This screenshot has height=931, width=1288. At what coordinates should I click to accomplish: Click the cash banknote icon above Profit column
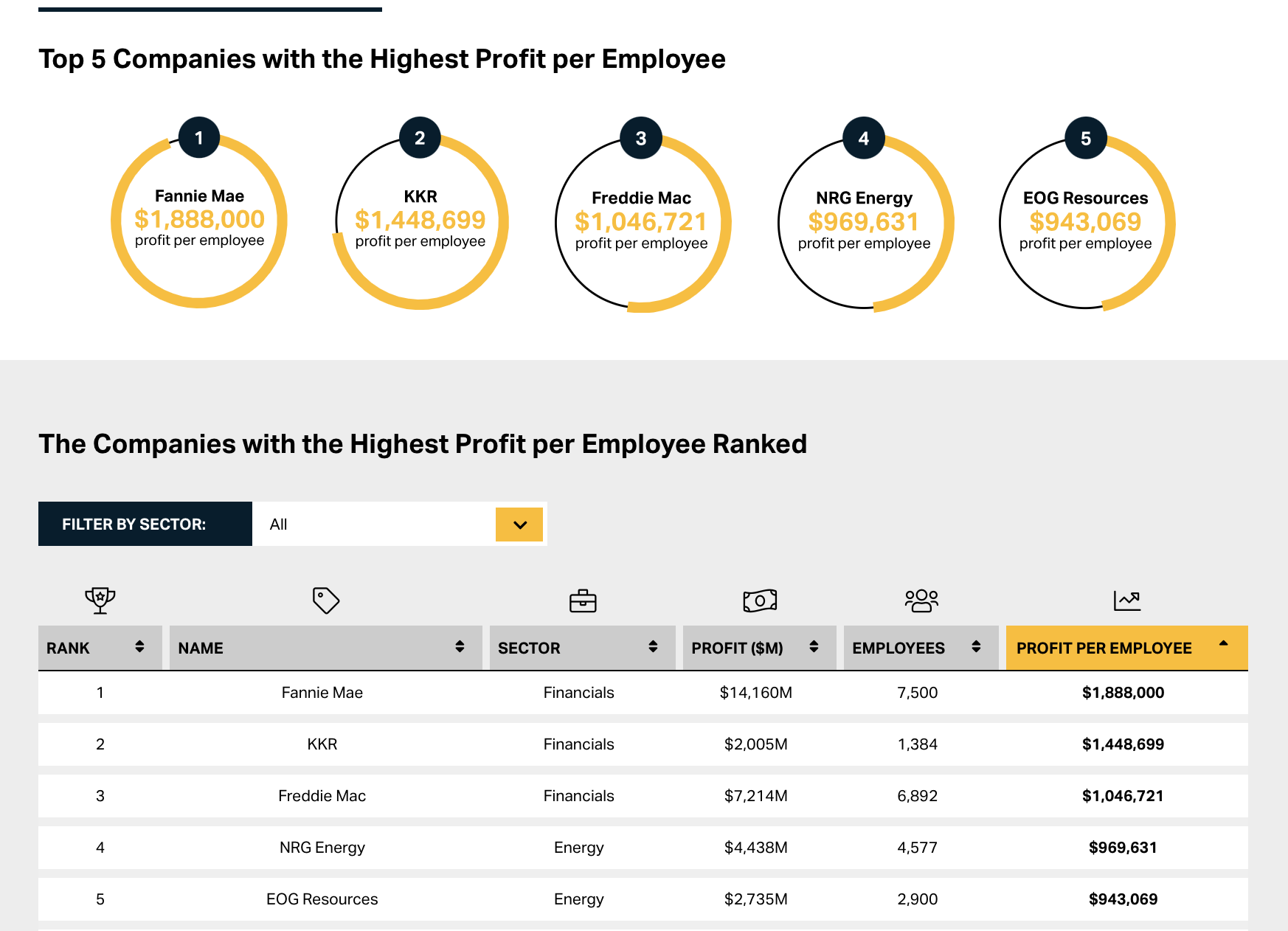pos(760,601)
